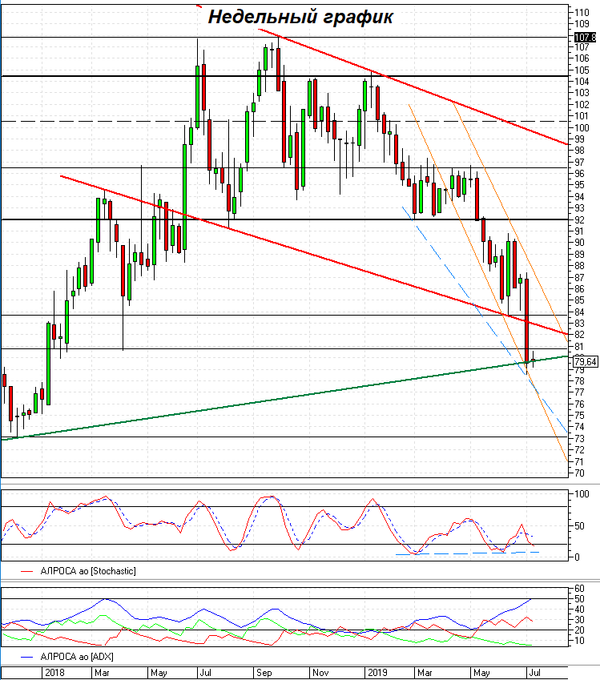Click the current price label 79,64
Viewport: 600px width, 680px height.
pyautogui.click(x=585, y=361)
